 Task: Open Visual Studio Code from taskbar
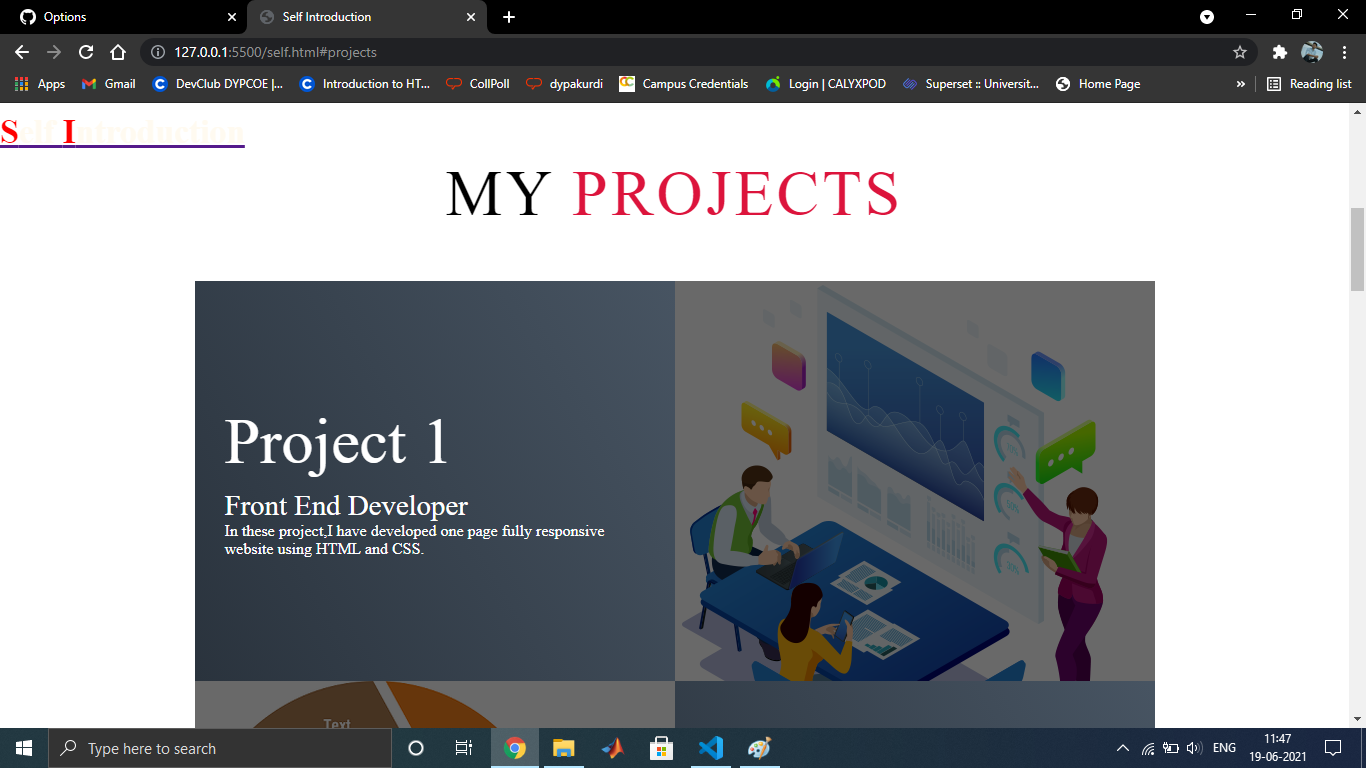tap(710, 748)
